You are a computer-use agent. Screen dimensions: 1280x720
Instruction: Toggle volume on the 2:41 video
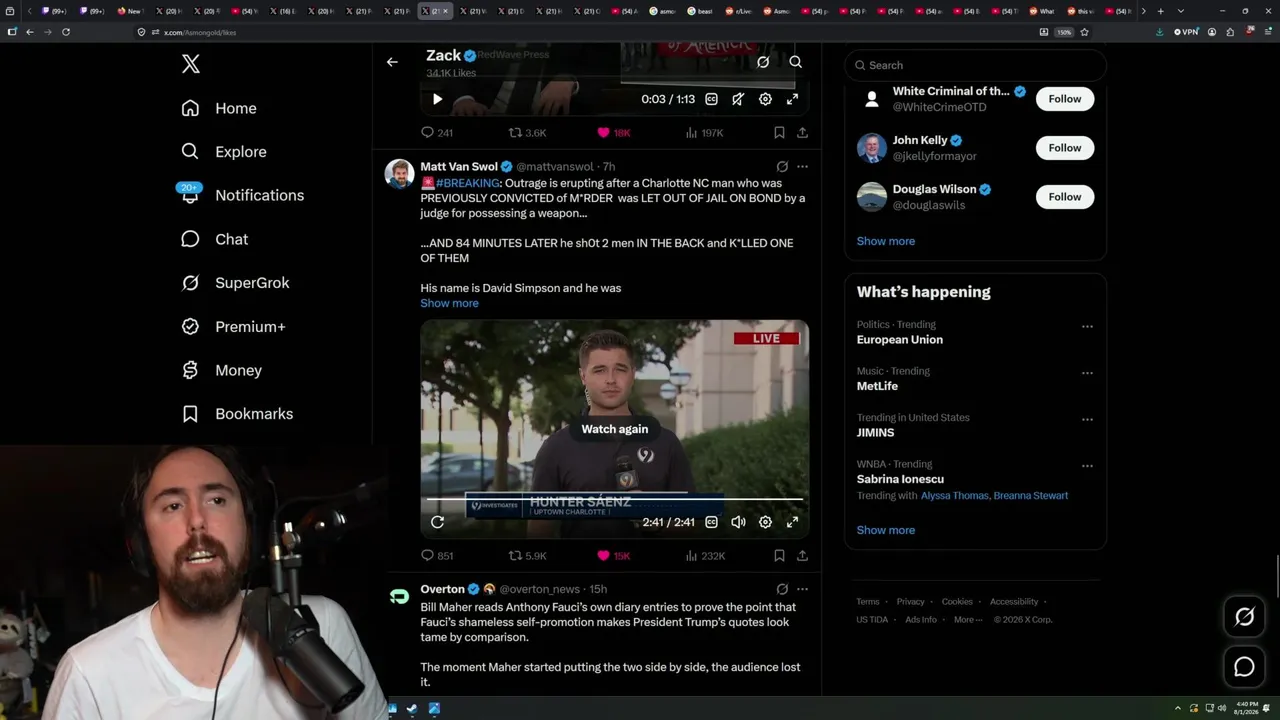pos(738,522)
